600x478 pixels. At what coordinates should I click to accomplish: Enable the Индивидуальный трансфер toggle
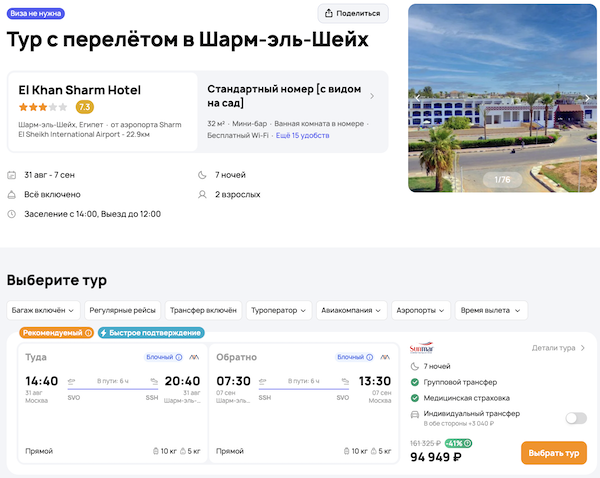click(575, 418)
